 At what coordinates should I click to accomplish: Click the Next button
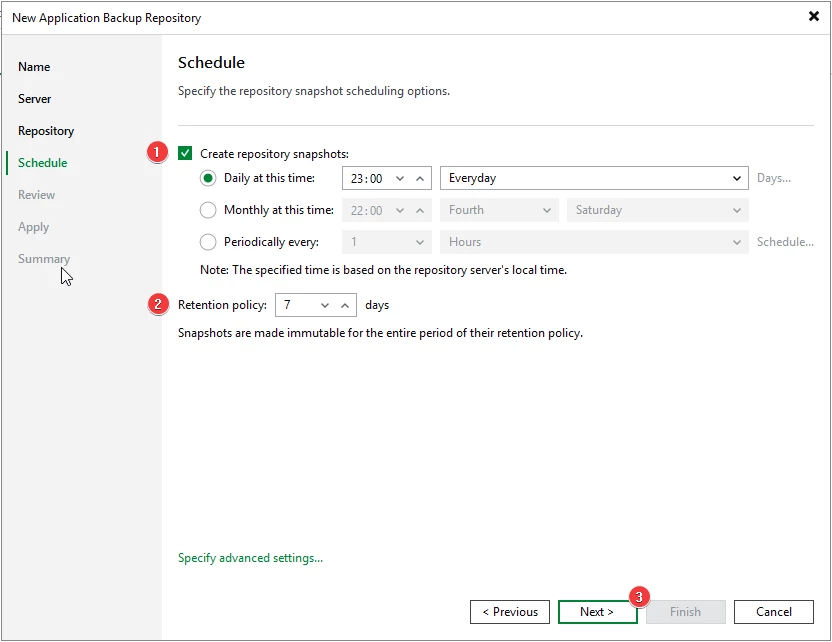pos(597,612)
